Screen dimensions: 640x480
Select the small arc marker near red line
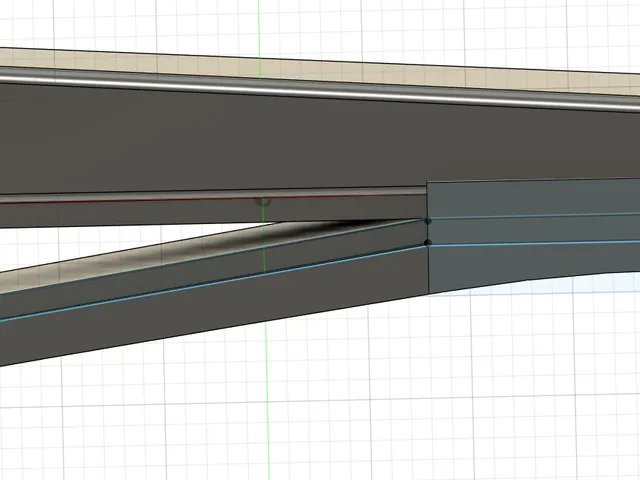point(262,202)
